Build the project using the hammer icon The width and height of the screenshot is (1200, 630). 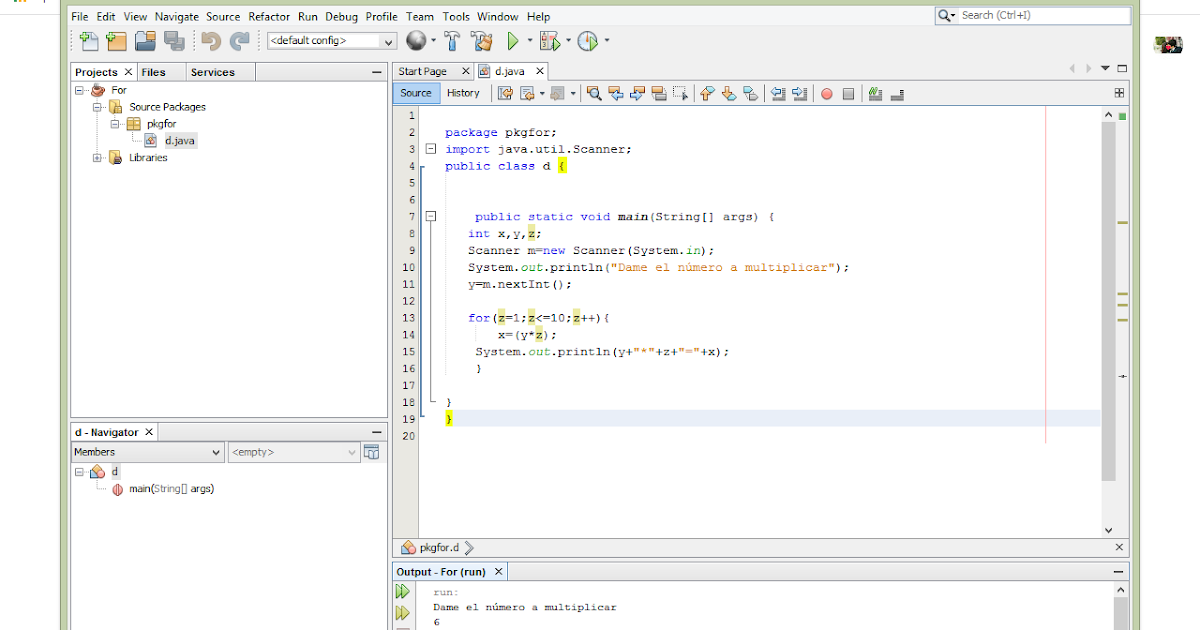(452, 41)
